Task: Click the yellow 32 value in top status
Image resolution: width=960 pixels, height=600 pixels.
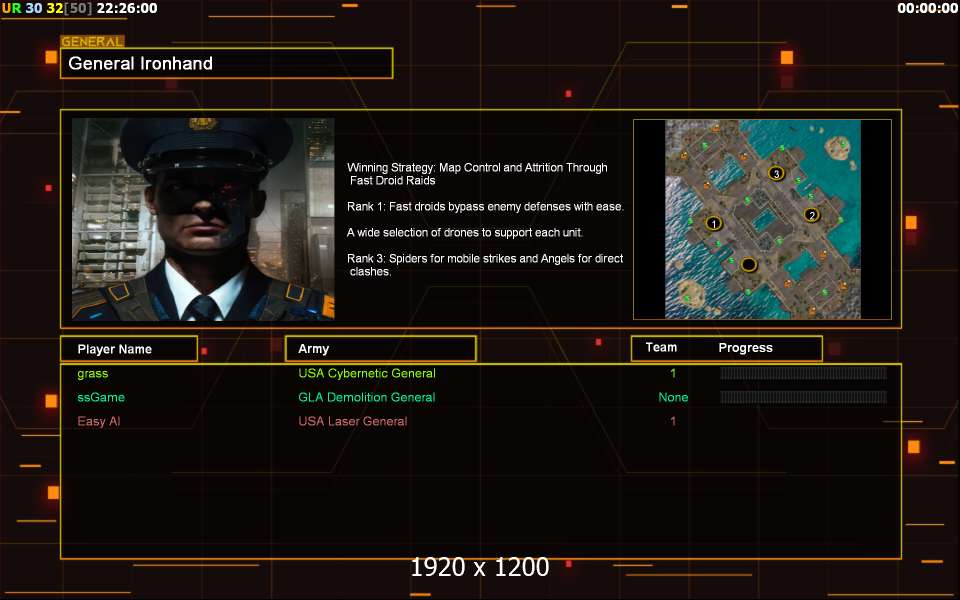Action: 54,8
